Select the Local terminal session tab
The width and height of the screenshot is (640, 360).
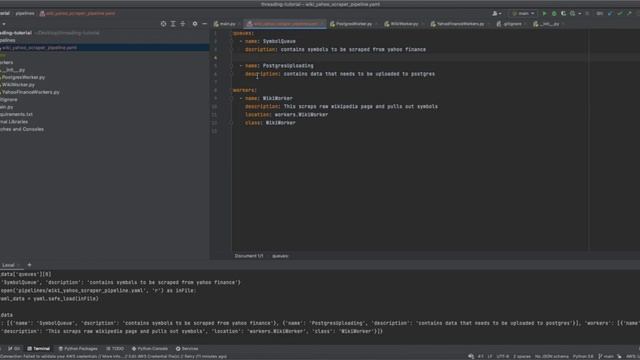[9, 265]
